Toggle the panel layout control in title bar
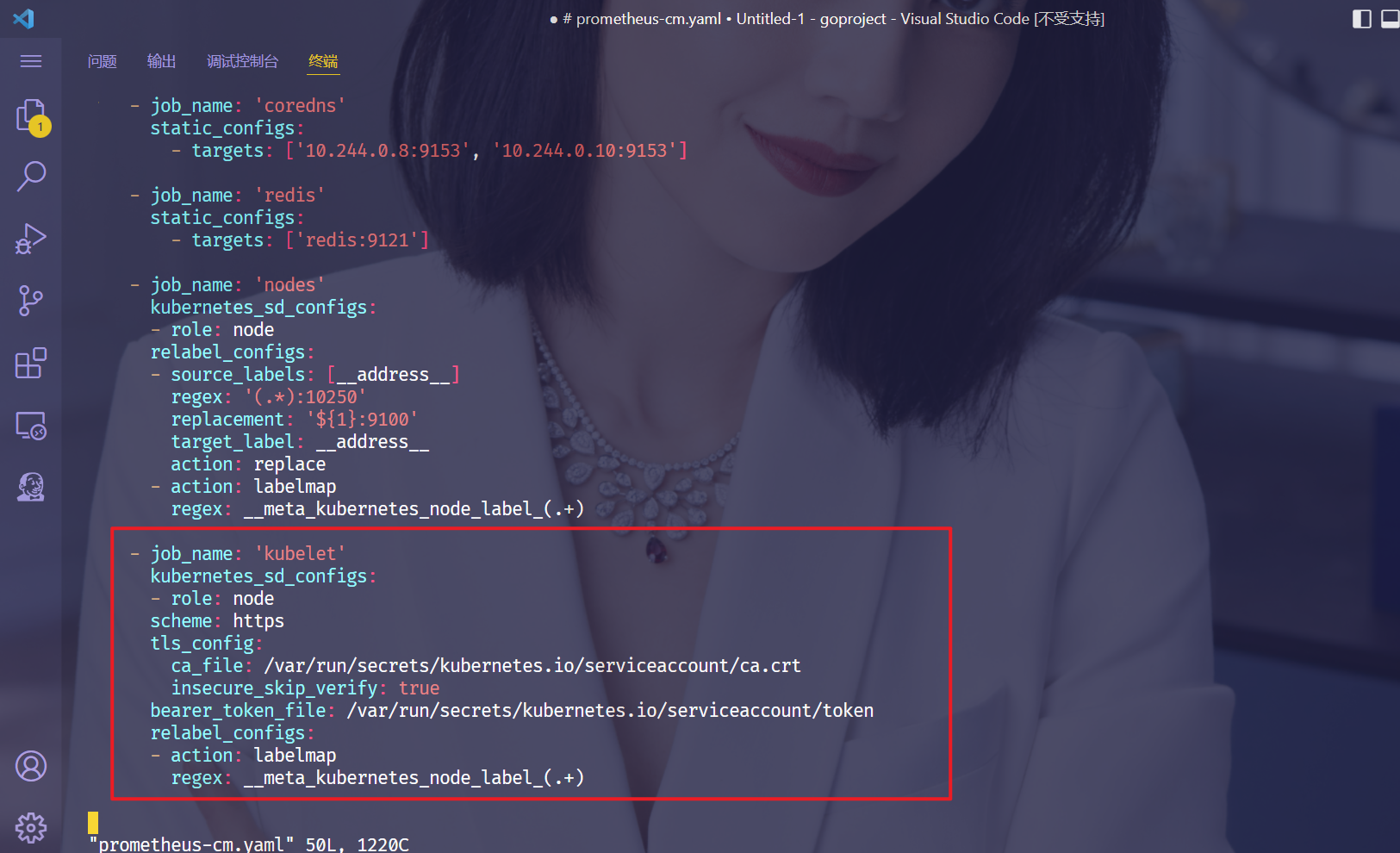 coord(1391,18)
